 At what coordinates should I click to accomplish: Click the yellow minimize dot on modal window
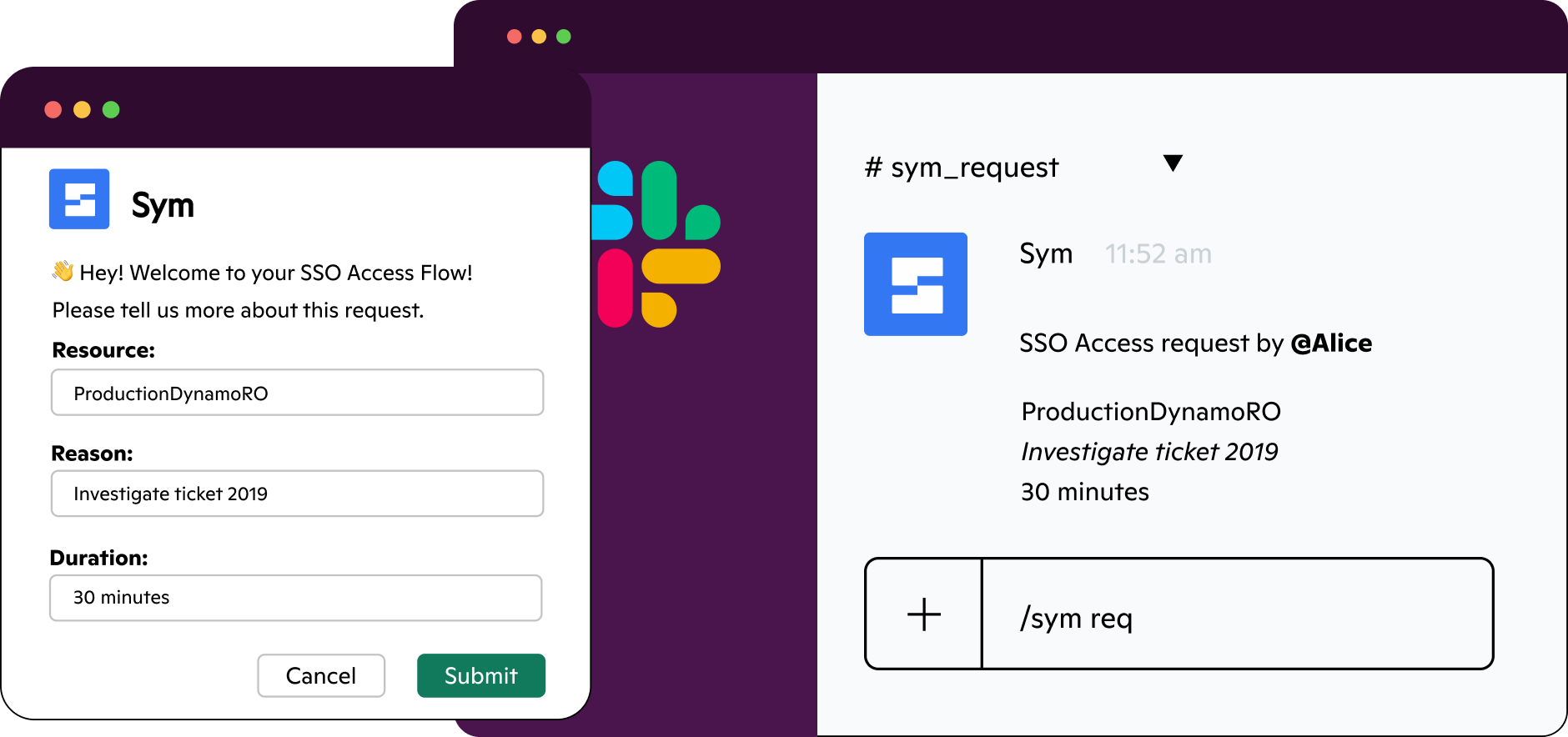(82, 110)
